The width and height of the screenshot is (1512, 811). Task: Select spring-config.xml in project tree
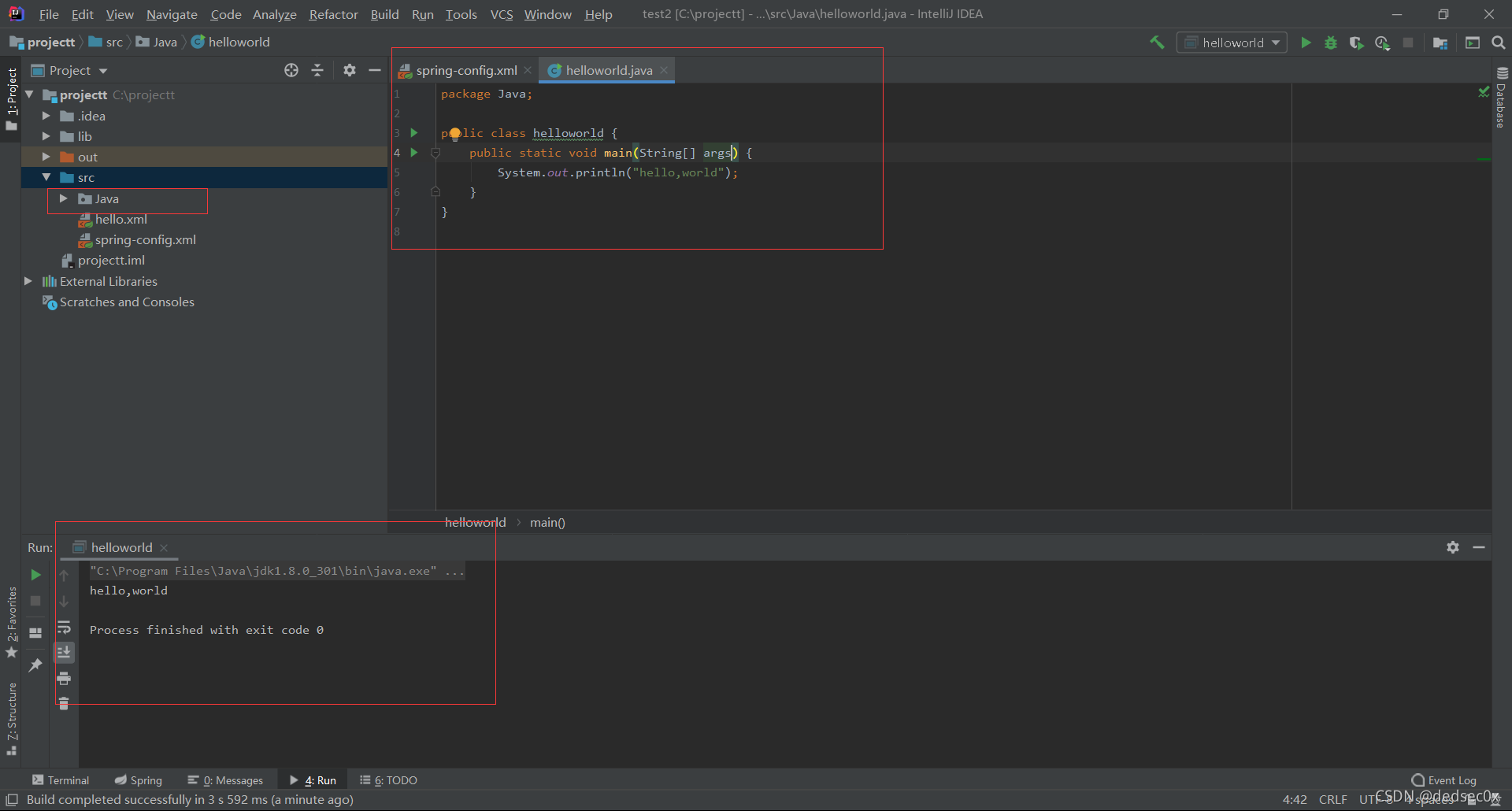[x=145, y=239]
